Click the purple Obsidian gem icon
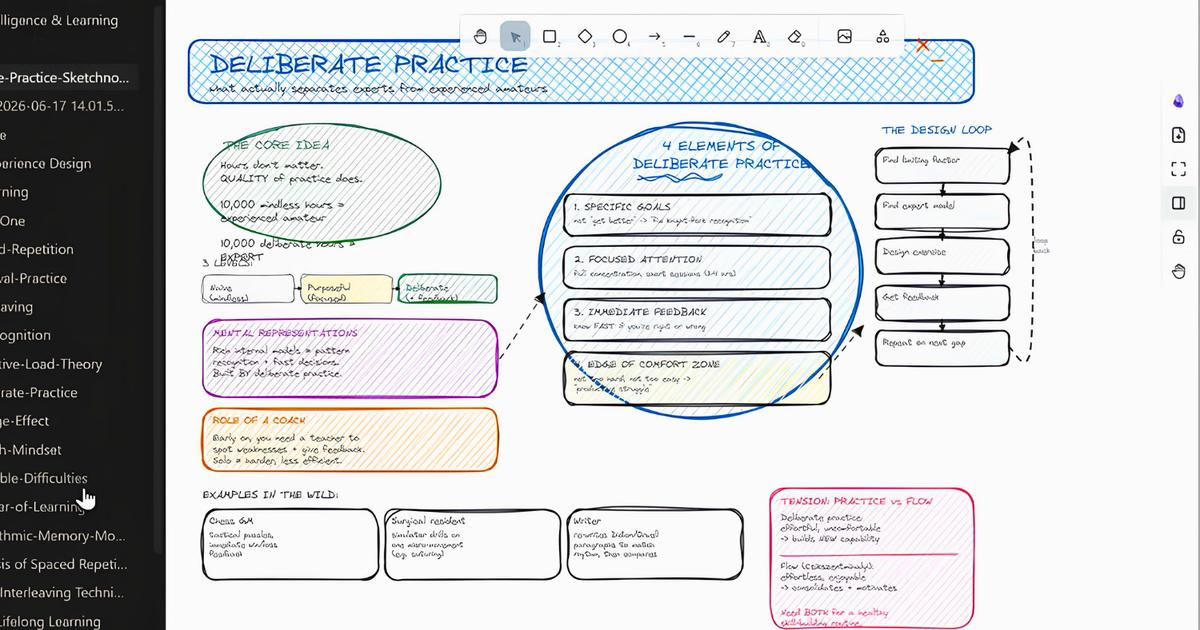Screen dimensions: 1200x630 [1178, 100]
